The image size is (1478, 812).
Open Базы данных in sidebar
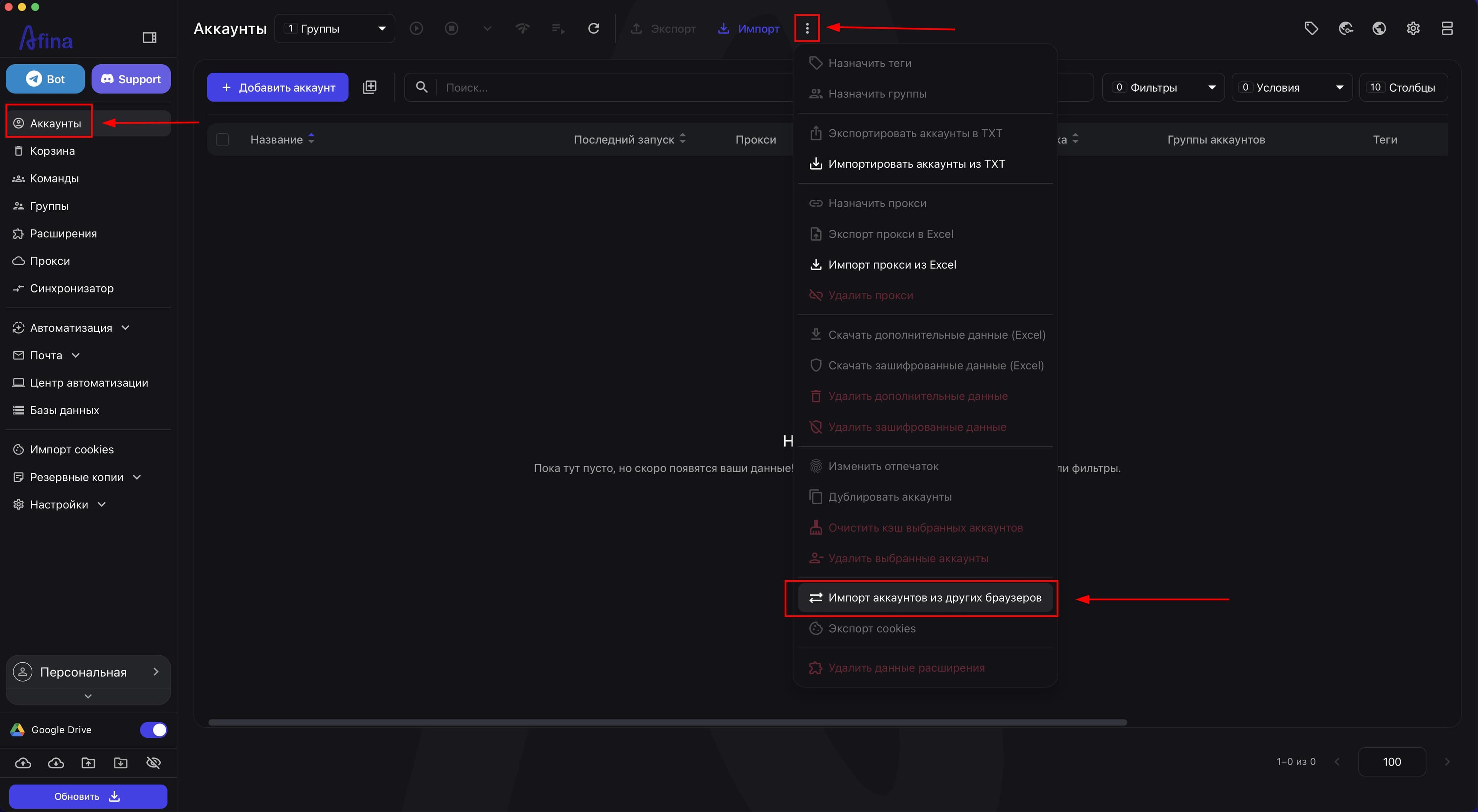pyautogui.click(x=89, y=410)
